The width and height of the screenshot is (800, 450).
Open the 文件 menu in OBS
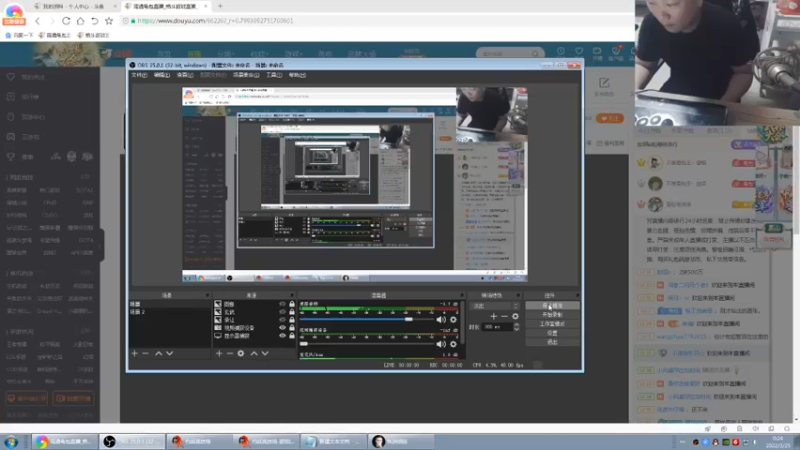139,75
